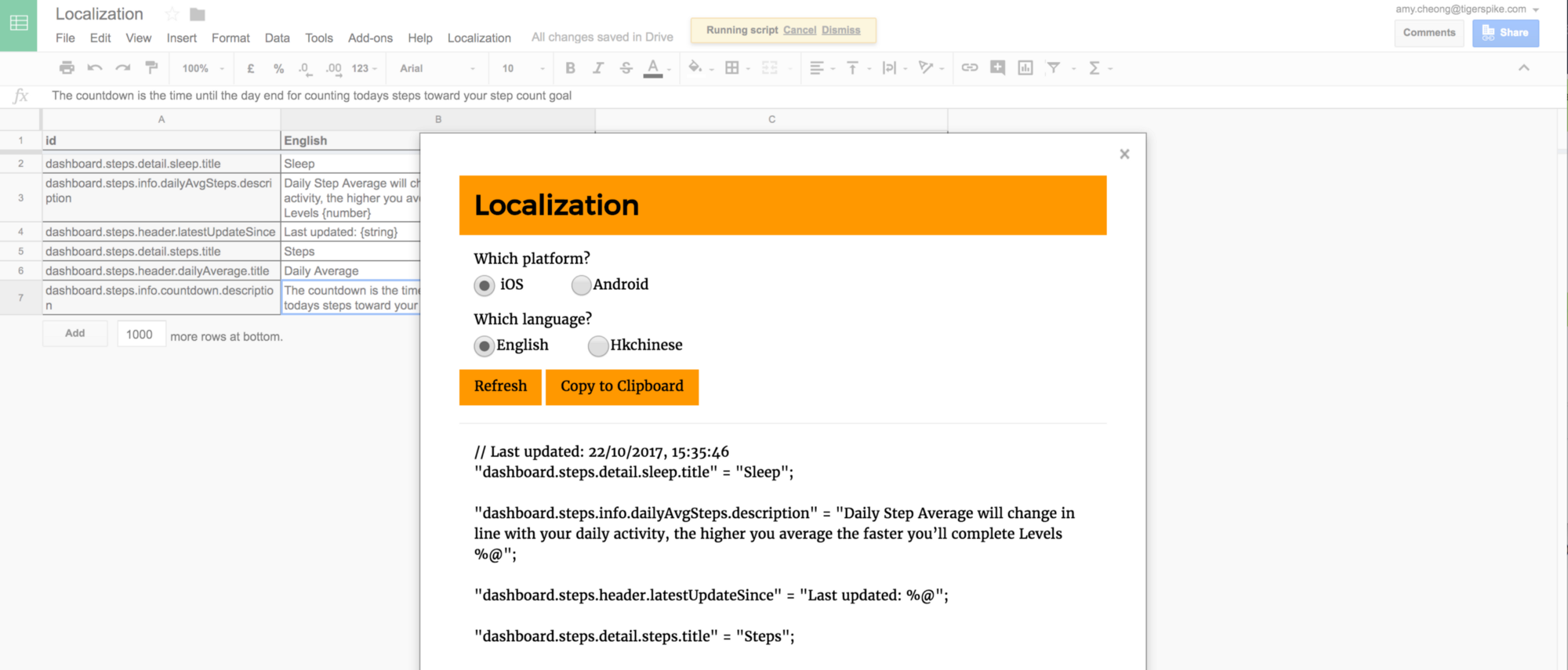Click the Redo icon

pyautogui.click(x=123, y=68)
